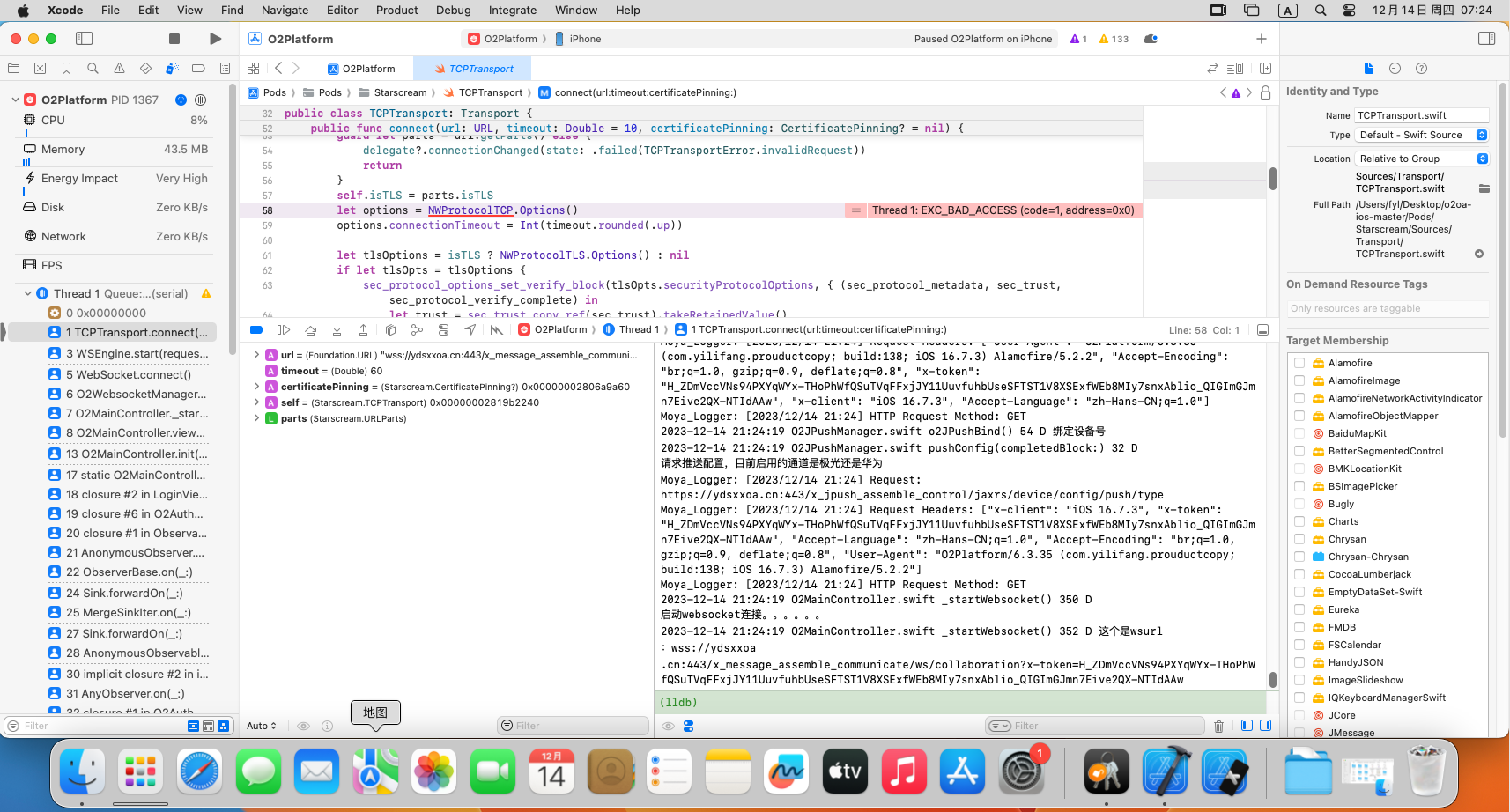Select stack frame 3 WSEngine.start

coord(137,353)
